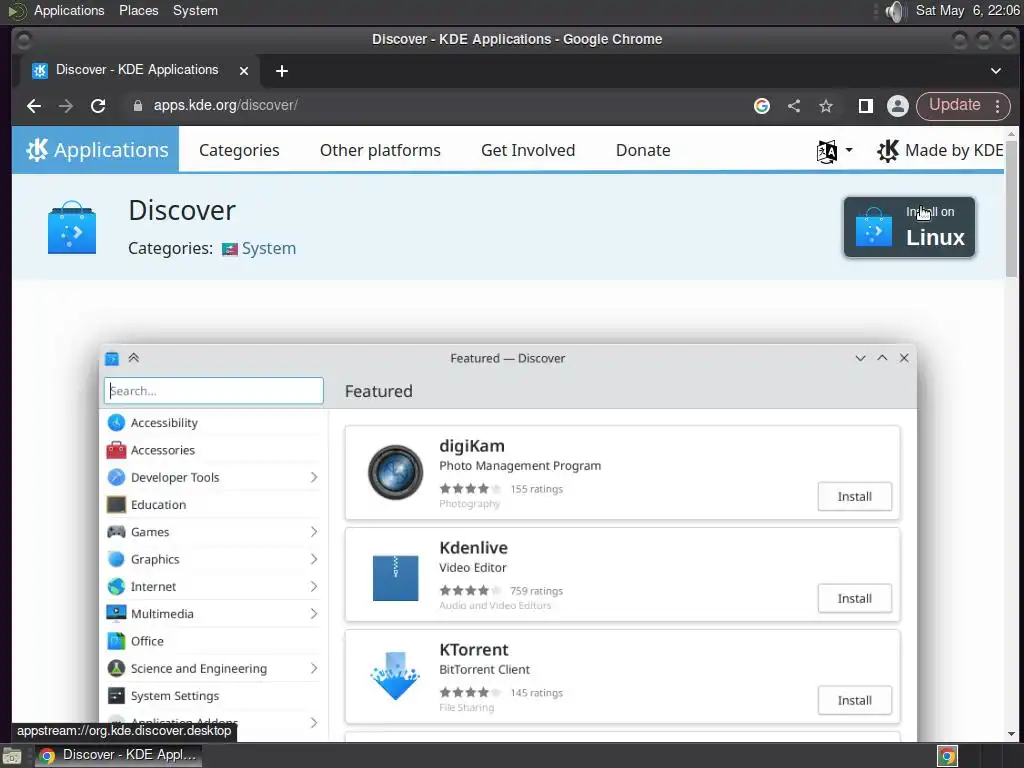The width and height of the screenshot is (1024, 768).
Task: Expand the Internet category chevron
Action: click(313, 586)
